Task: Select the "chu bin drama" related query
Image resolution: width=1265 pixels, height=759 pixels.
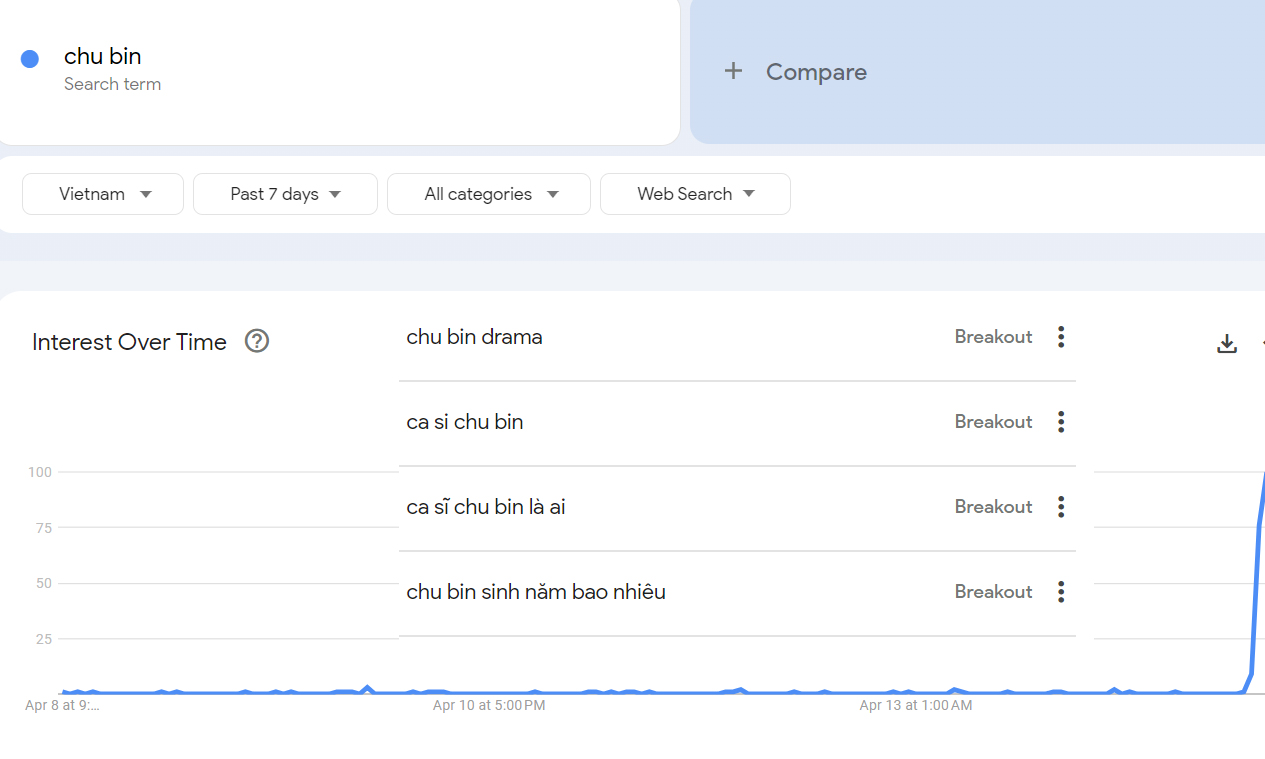Action: point(475,337)
